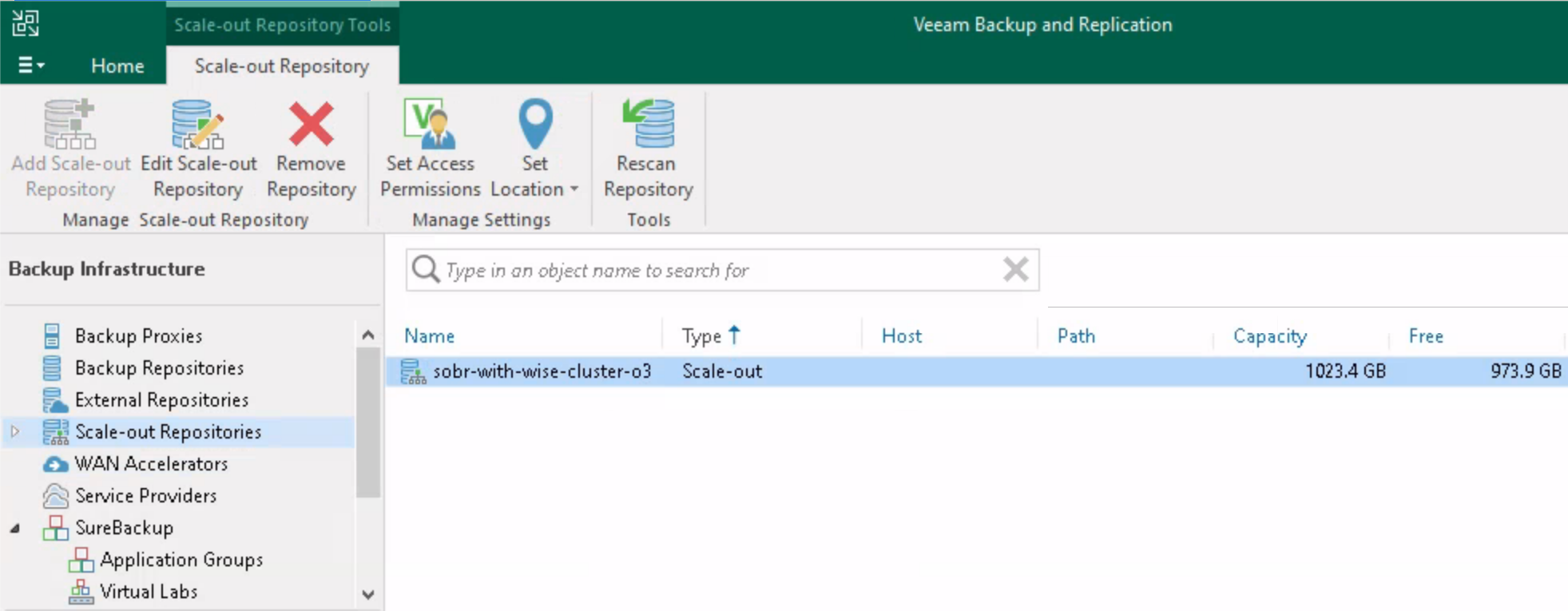Expand the Scale-out Repositories node
Screen dimensions: 1568x611
(x=15, y=432)
